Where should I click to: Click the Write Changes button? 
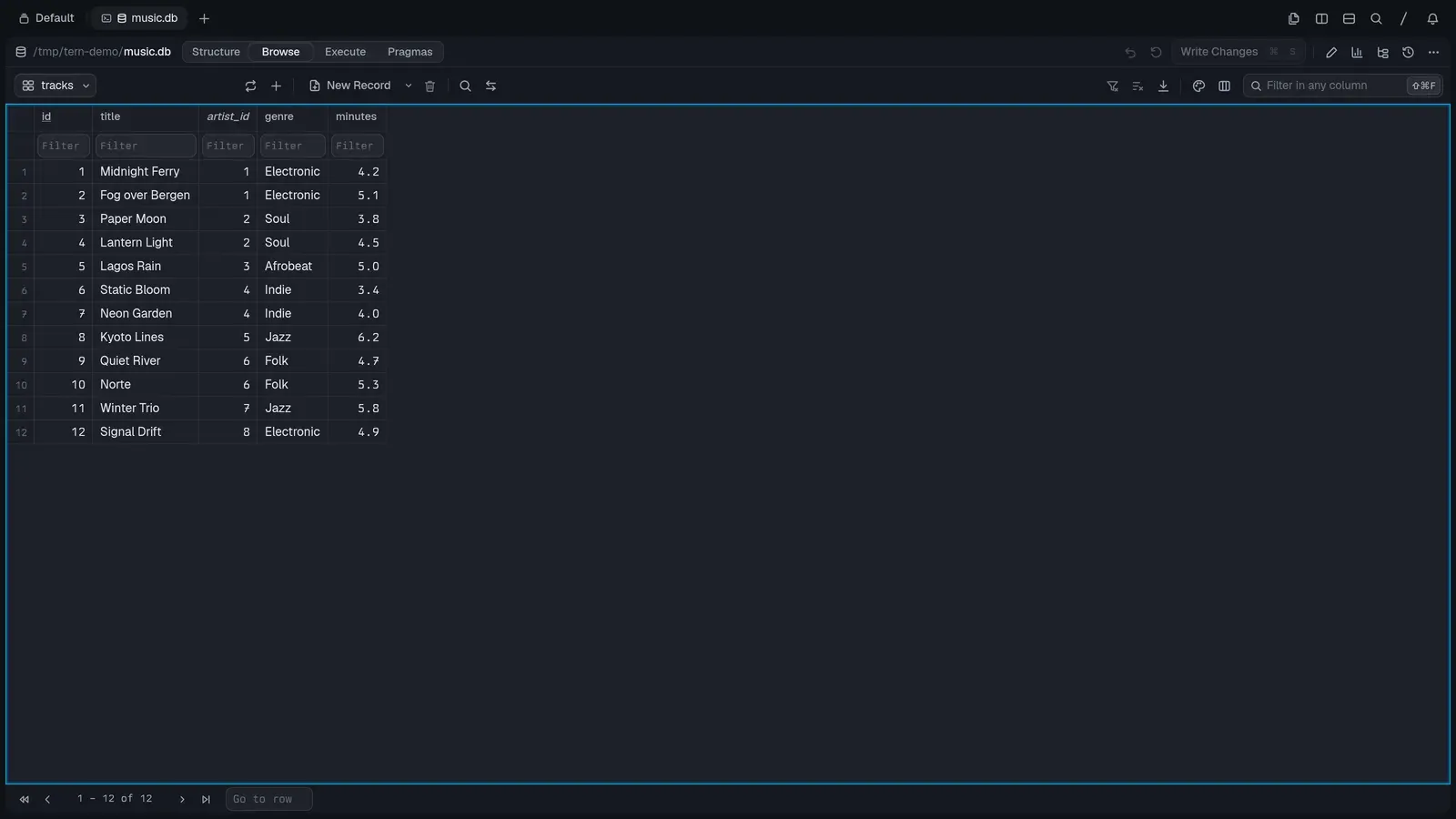[x=1239, y=52]
